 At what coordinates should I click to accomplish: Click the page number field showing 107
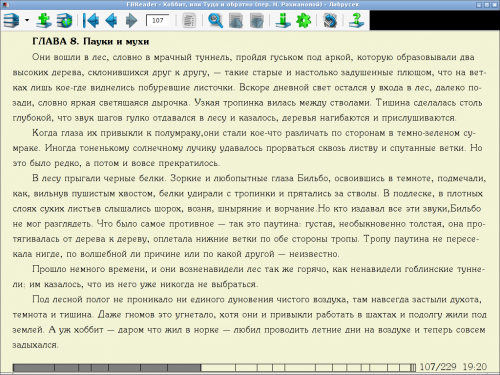point(157,21)
